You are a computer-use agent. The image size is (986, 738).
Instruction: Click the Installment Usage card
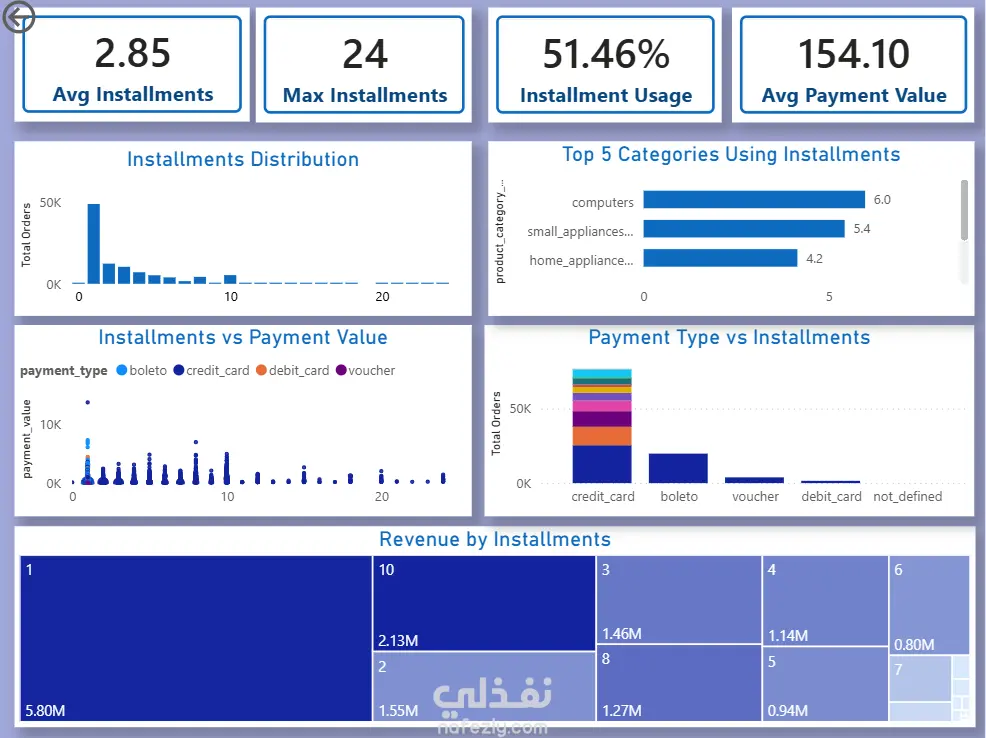pos(605,65)
